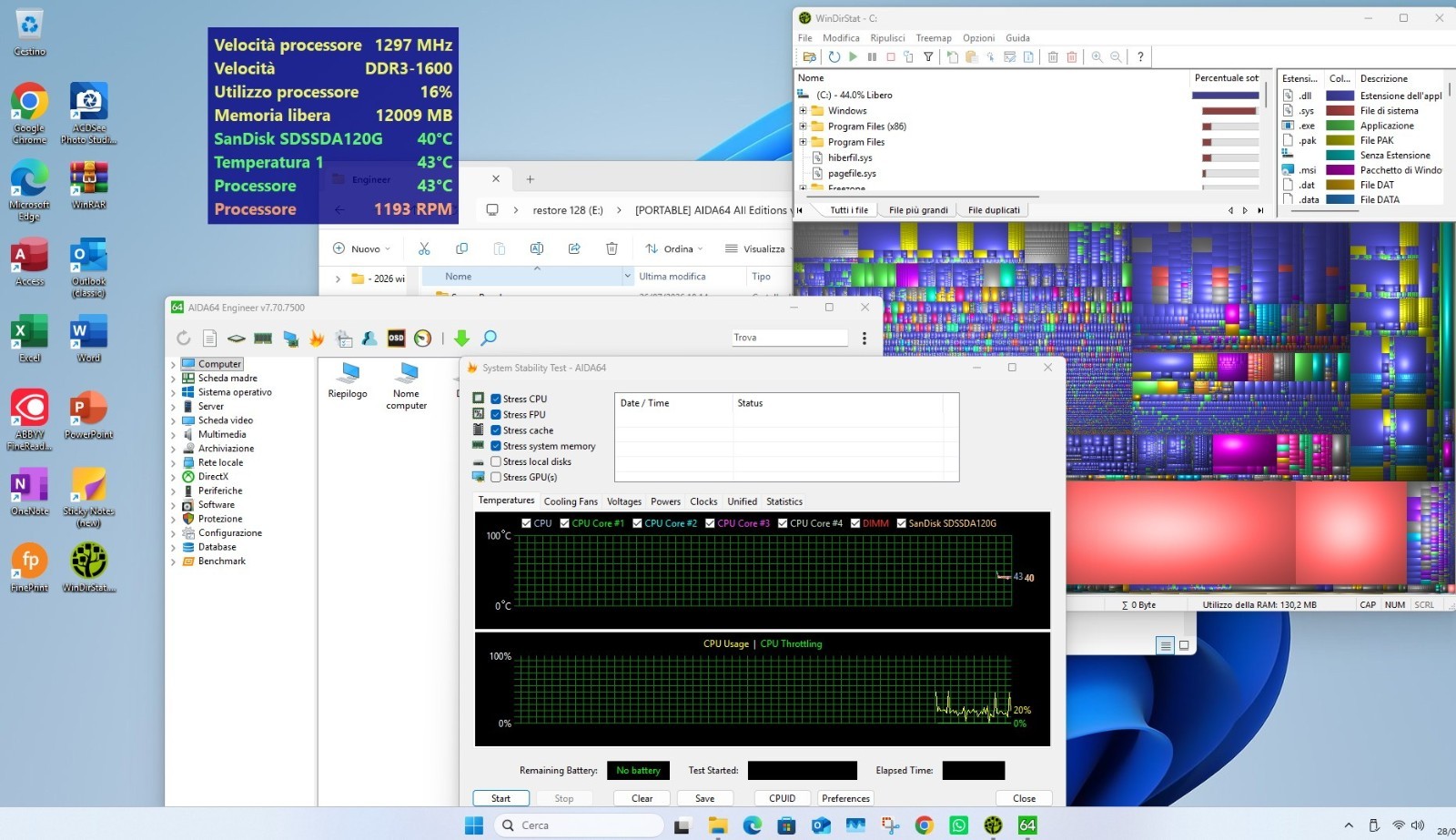
Task: Toggle the CPU Core #3 graph checkbox
Action: [710, 523]
